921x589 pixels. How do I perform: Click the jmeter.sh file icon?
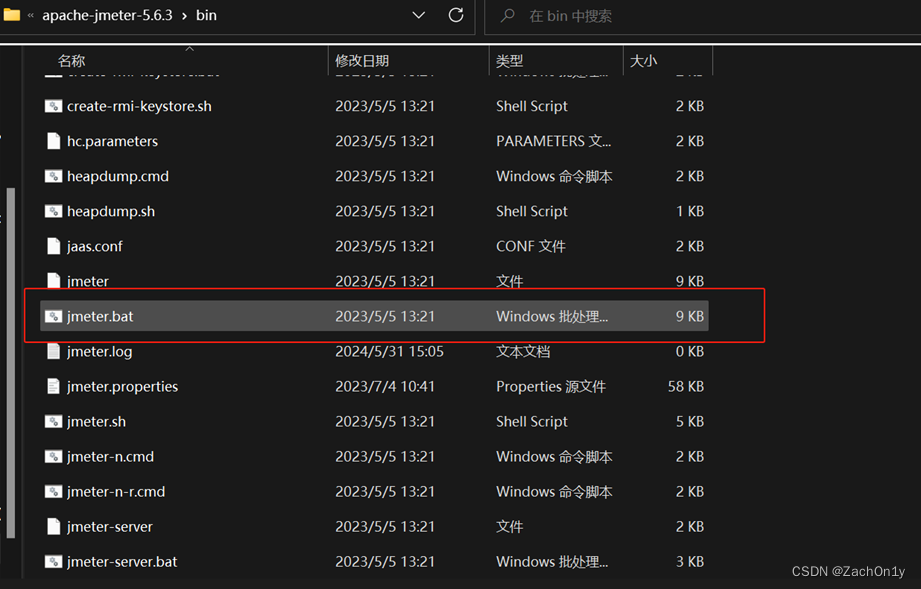click(53, 422)
